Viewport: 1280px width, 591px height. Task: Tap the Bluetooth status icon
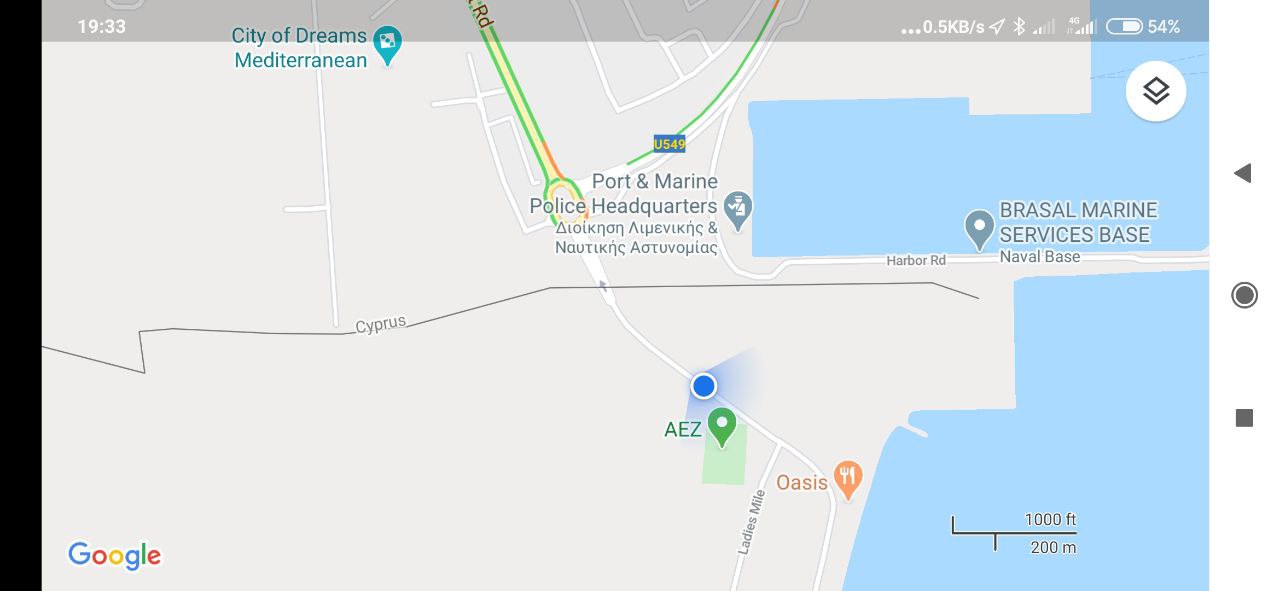point(1019,26)
